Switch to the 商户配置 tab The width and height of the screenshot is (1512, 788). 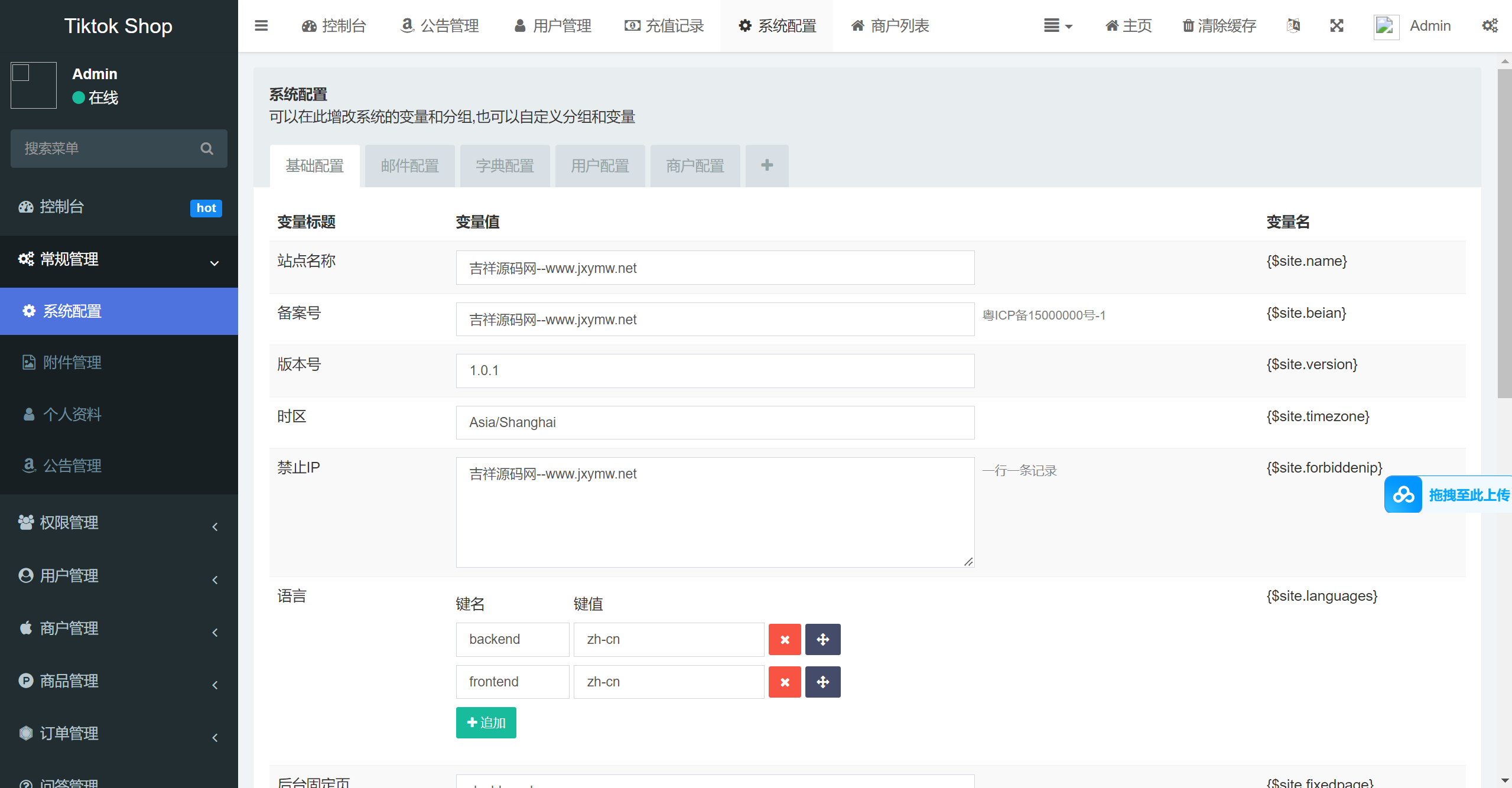click(695, 166)
